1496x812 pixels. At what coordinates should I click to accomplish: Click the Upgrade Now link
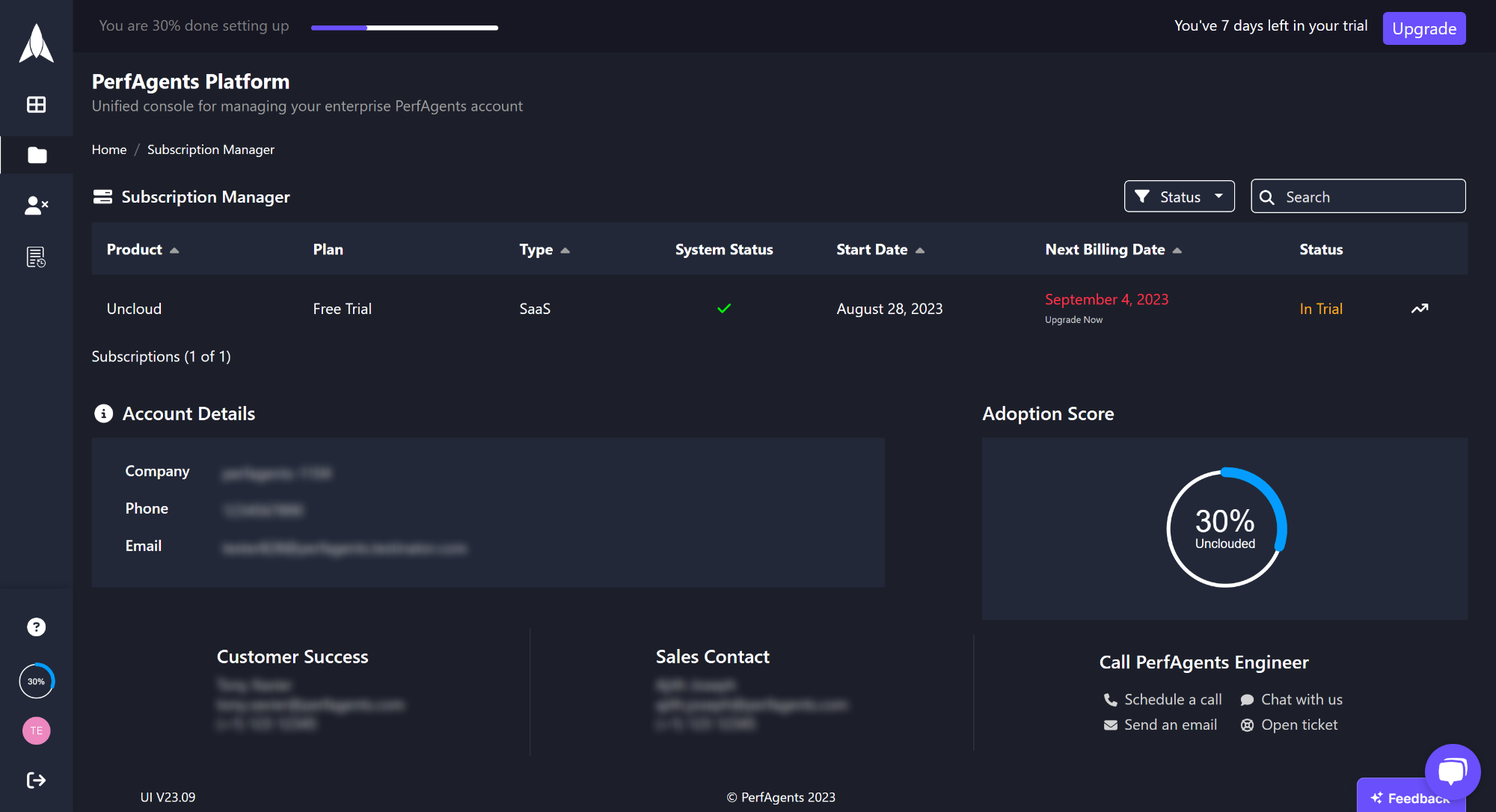[x=1073, y=320]
